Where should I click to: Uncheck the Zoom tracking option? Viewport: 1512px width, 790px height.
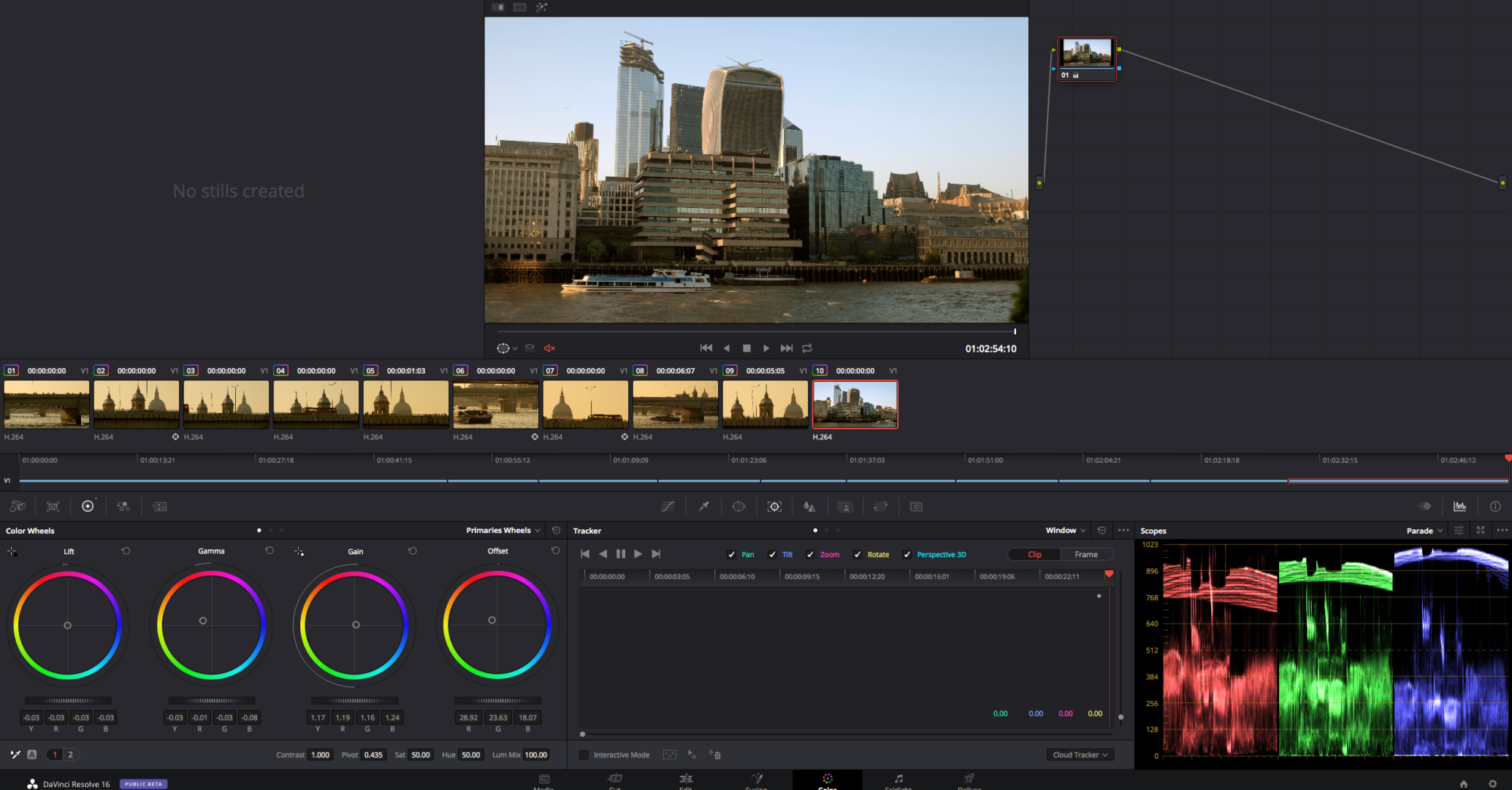810,555
